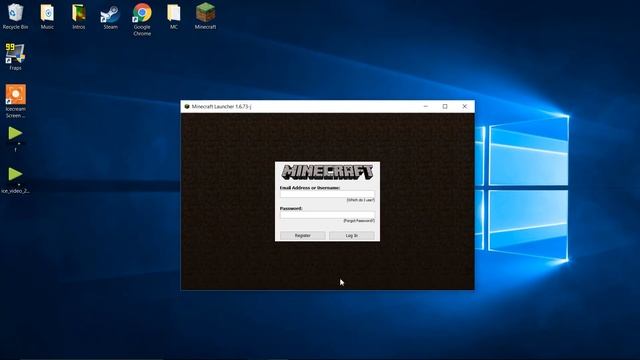This screenshot has width=640, height=360.
Task: Click the Minecraft Launcher title bar icon
Action: [x=187, y=107]
